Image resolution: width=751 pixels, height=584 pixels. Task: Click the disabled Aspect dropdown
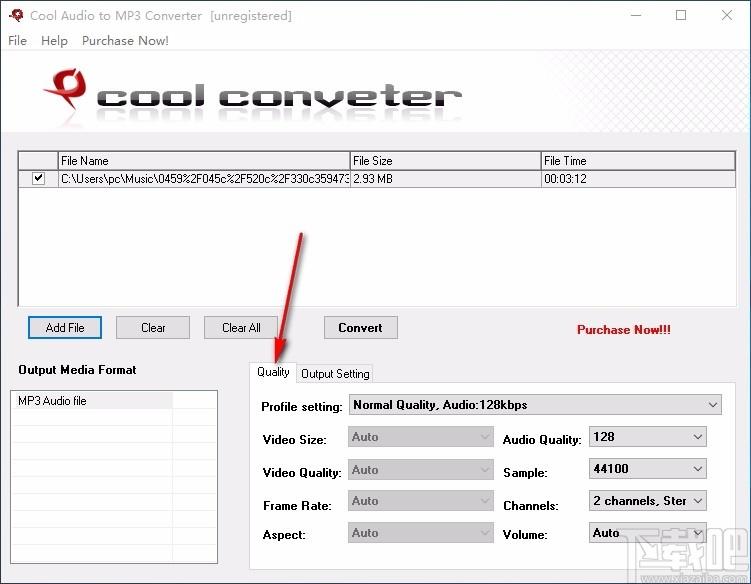pos(421,533)
